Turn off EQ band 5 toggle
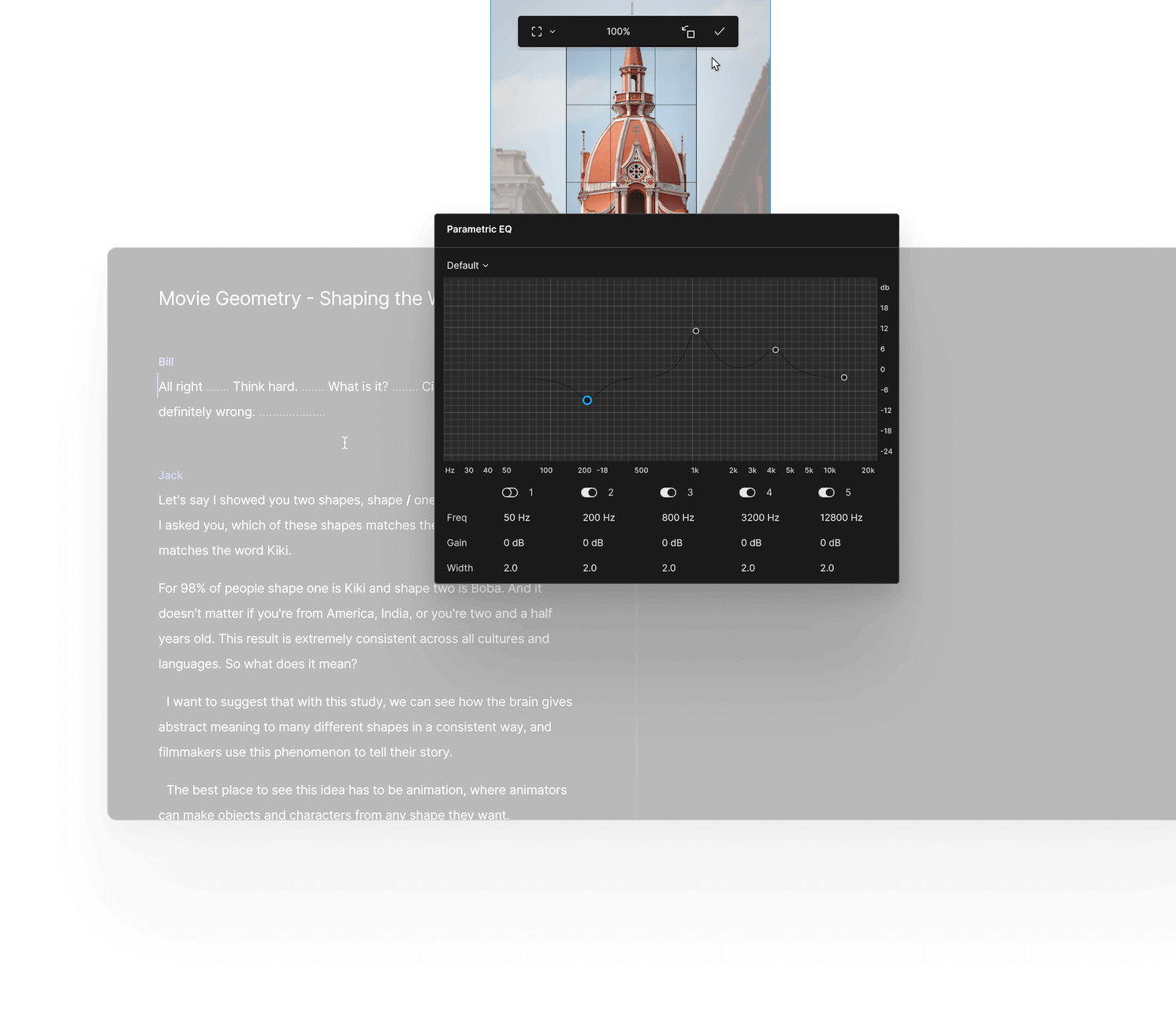Image resolution: width=1176 pixels, height=1022 pixels. pyautogui.click(x=826, y=492)
